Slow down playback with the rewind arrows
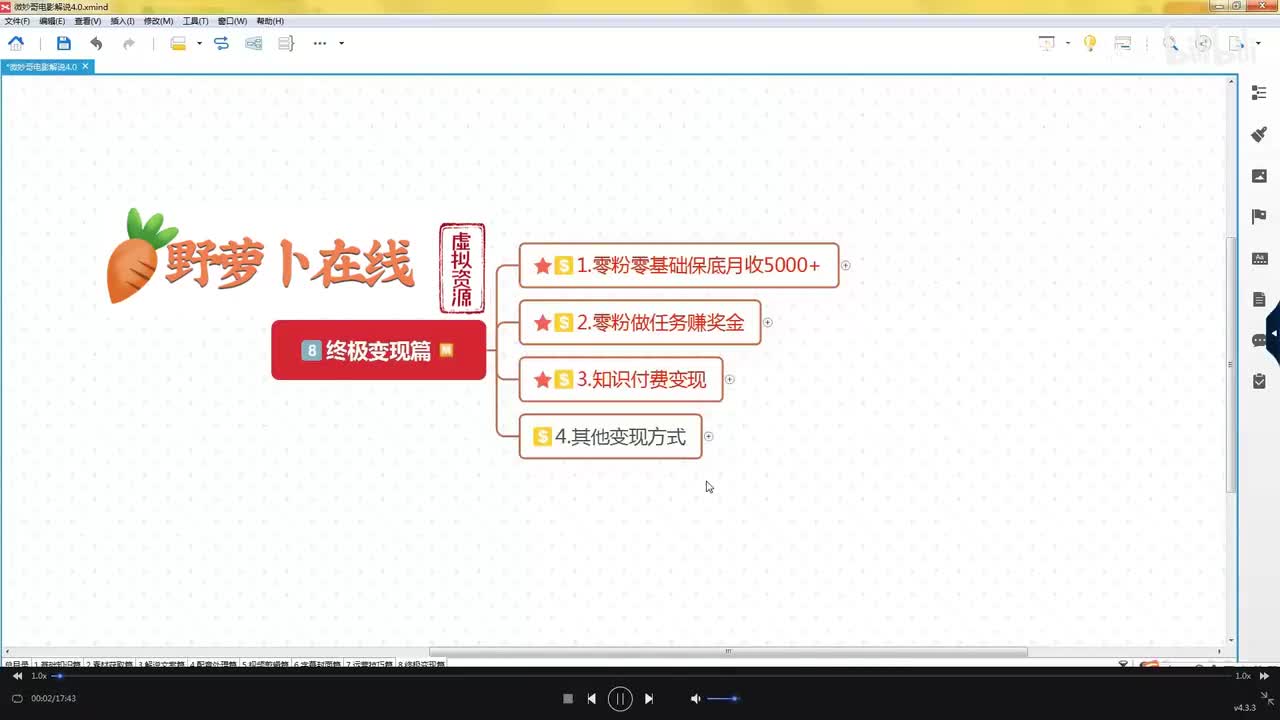This screenshot has width=1280, height=720. click(x=17, y=676)
